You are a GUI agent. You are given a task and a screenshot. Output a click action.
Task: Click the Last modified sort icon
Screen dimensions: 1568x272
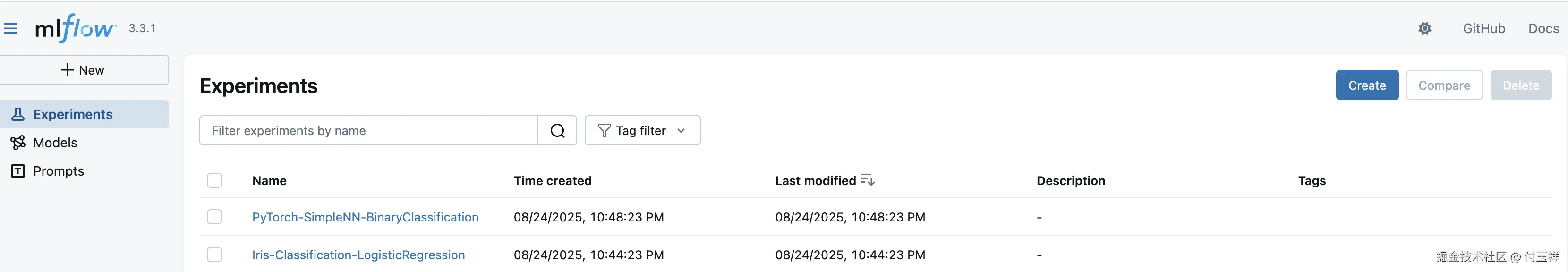coord(868,180)
